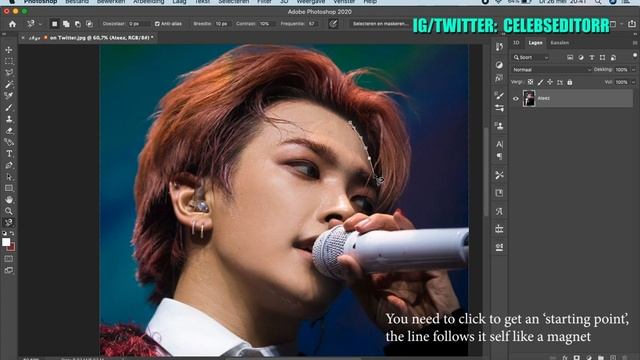Click the Ateez layer thumbnail
The height and width of the screenshot is (360, 640).
[x=529, y=98]
